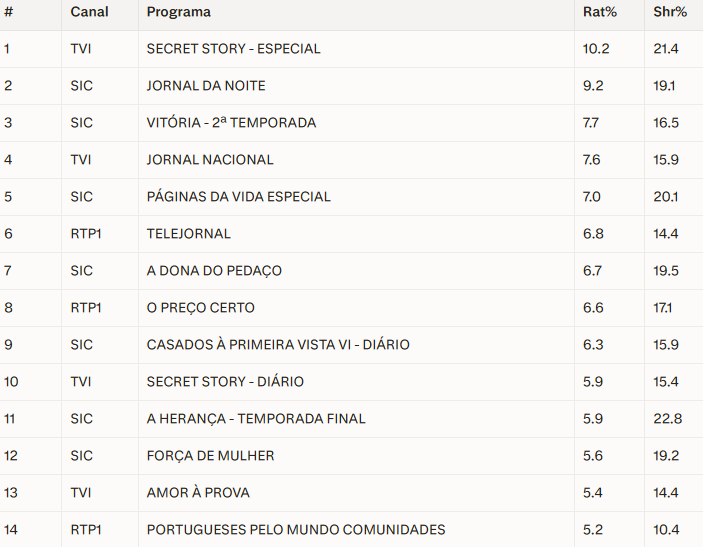Image resolution: width=703 pixels, height=547 pixels.
Task: Select FORÇA DE MULHER program cell
Action: coord(210,456)
